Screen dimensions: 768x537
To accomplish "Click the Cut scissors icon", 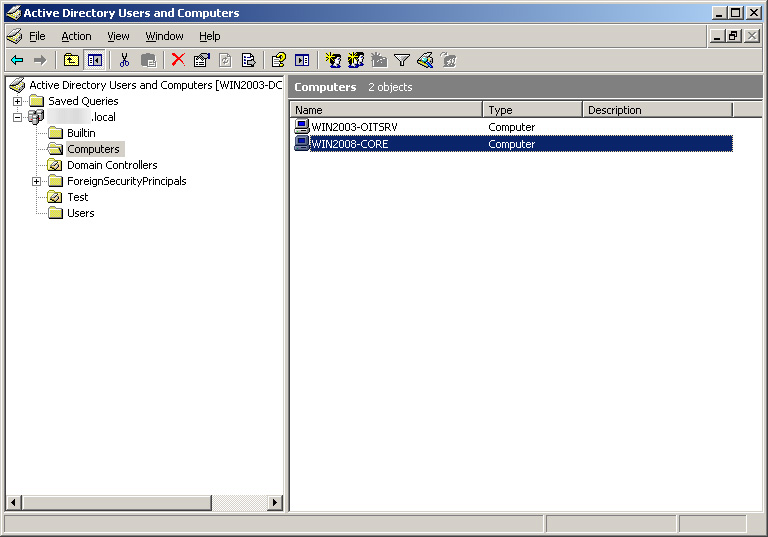I will click(124, 60).
